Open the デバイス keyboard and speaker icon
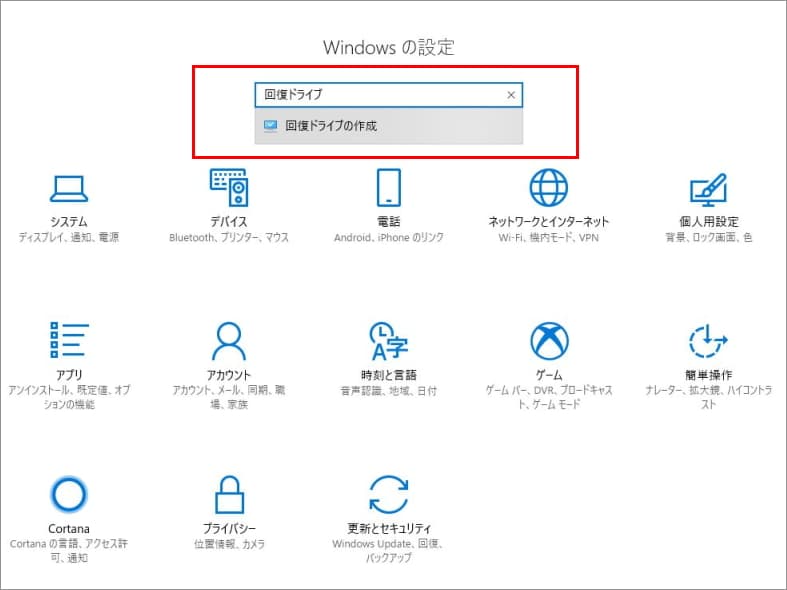787x590 pixels. 229,188
